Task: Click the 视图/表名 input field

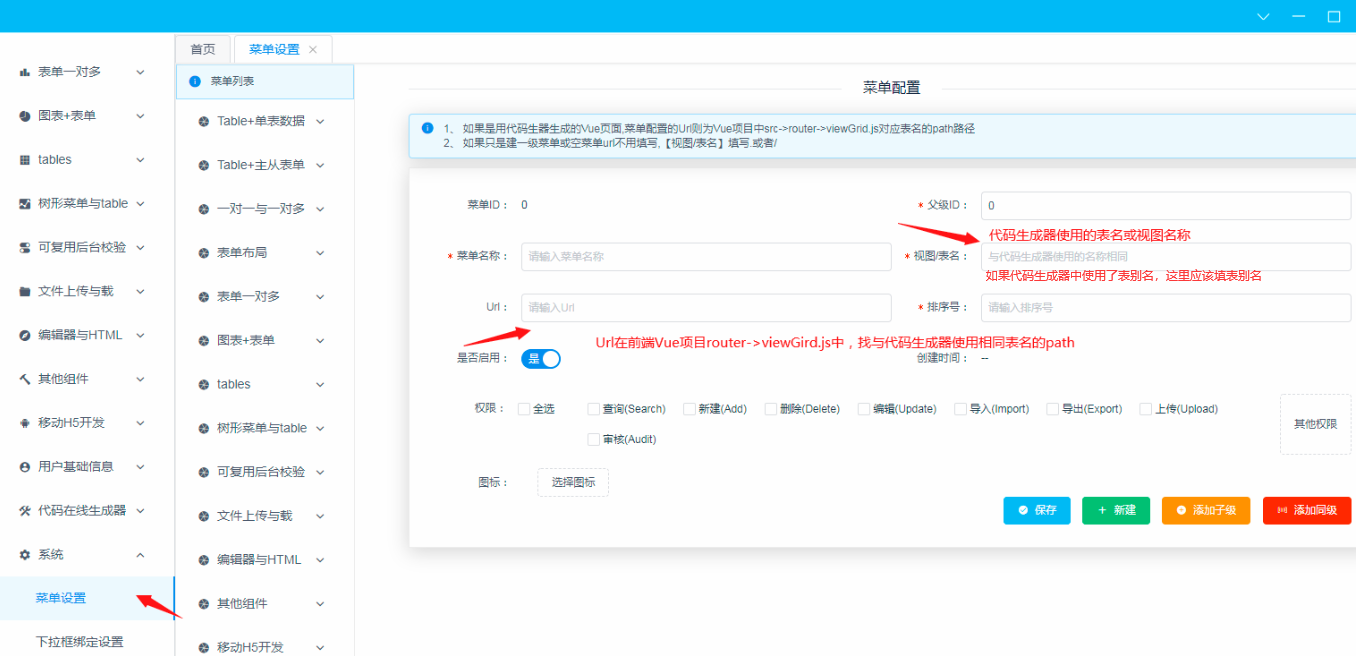Action: [x=1166, y=256]
